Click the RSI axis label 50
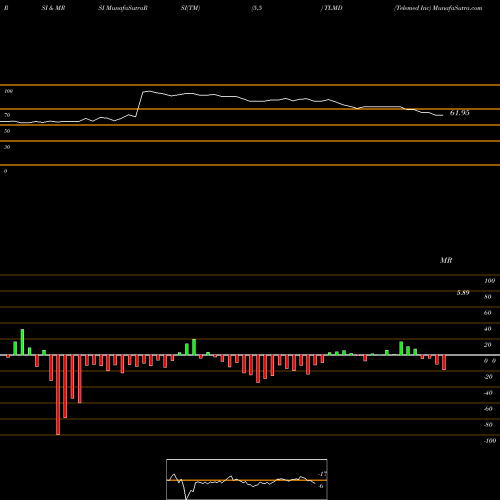 tap(7, 131)
